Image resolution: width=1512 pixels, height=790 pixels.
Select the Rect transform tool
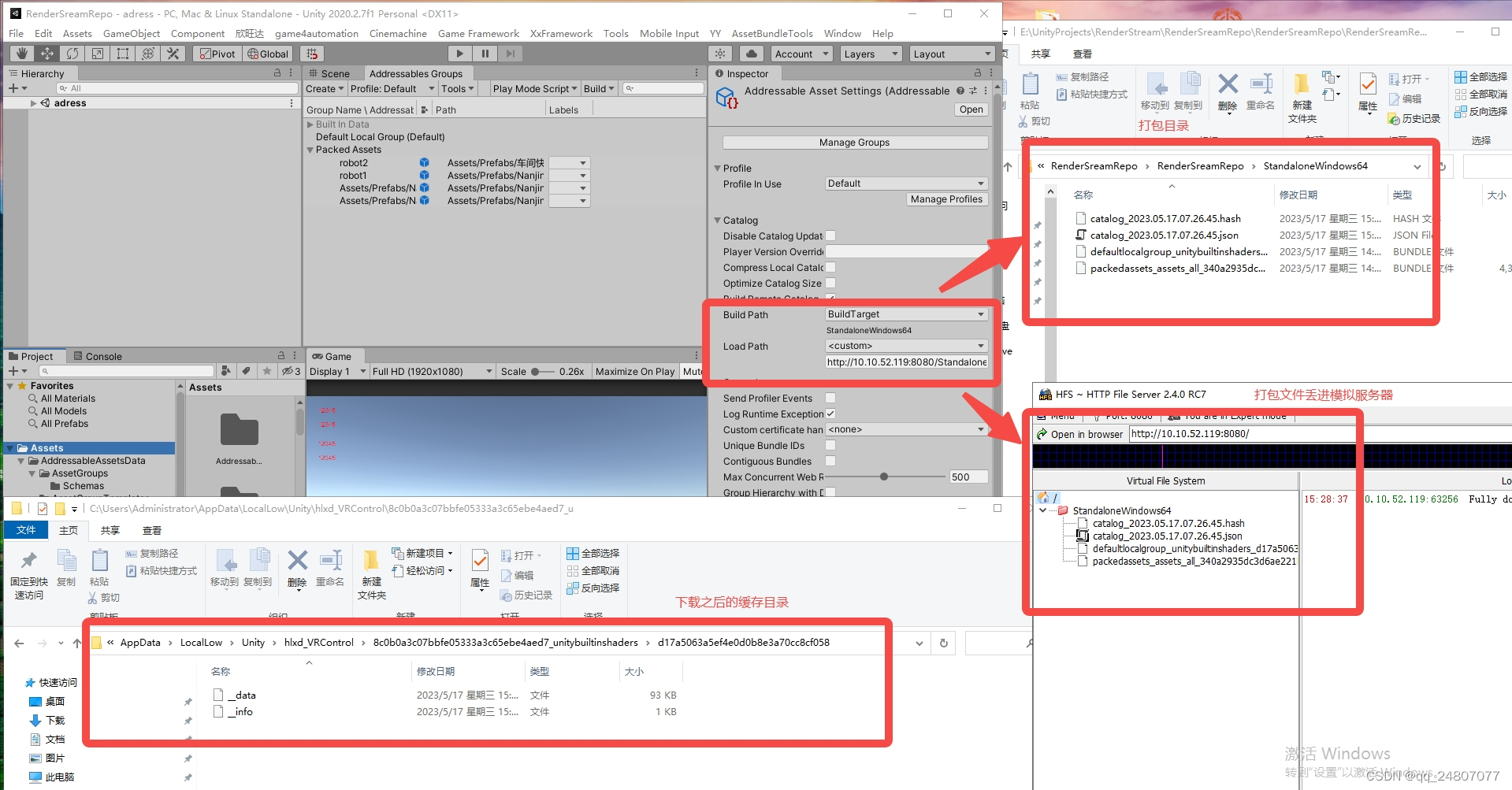click(x=123, y=54)
